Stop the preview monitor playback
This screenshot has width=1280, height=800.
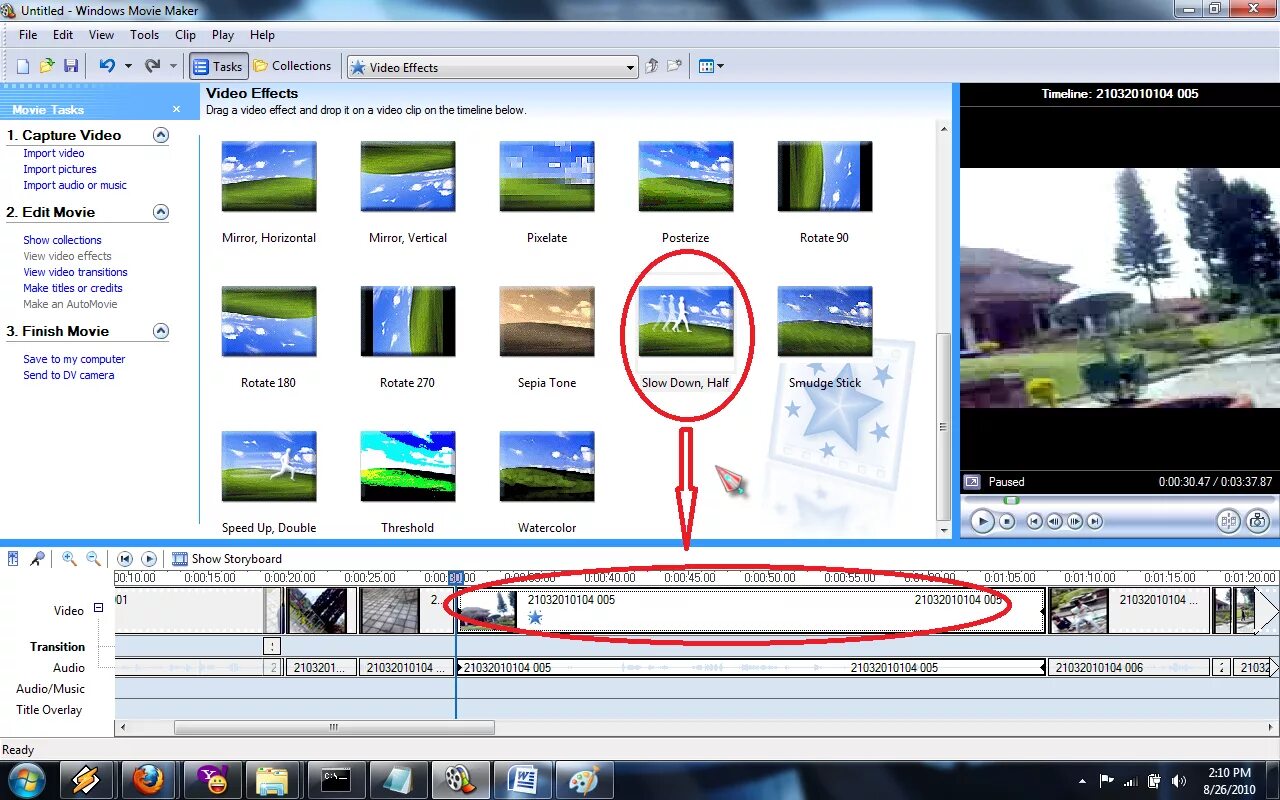[1007, 521]
